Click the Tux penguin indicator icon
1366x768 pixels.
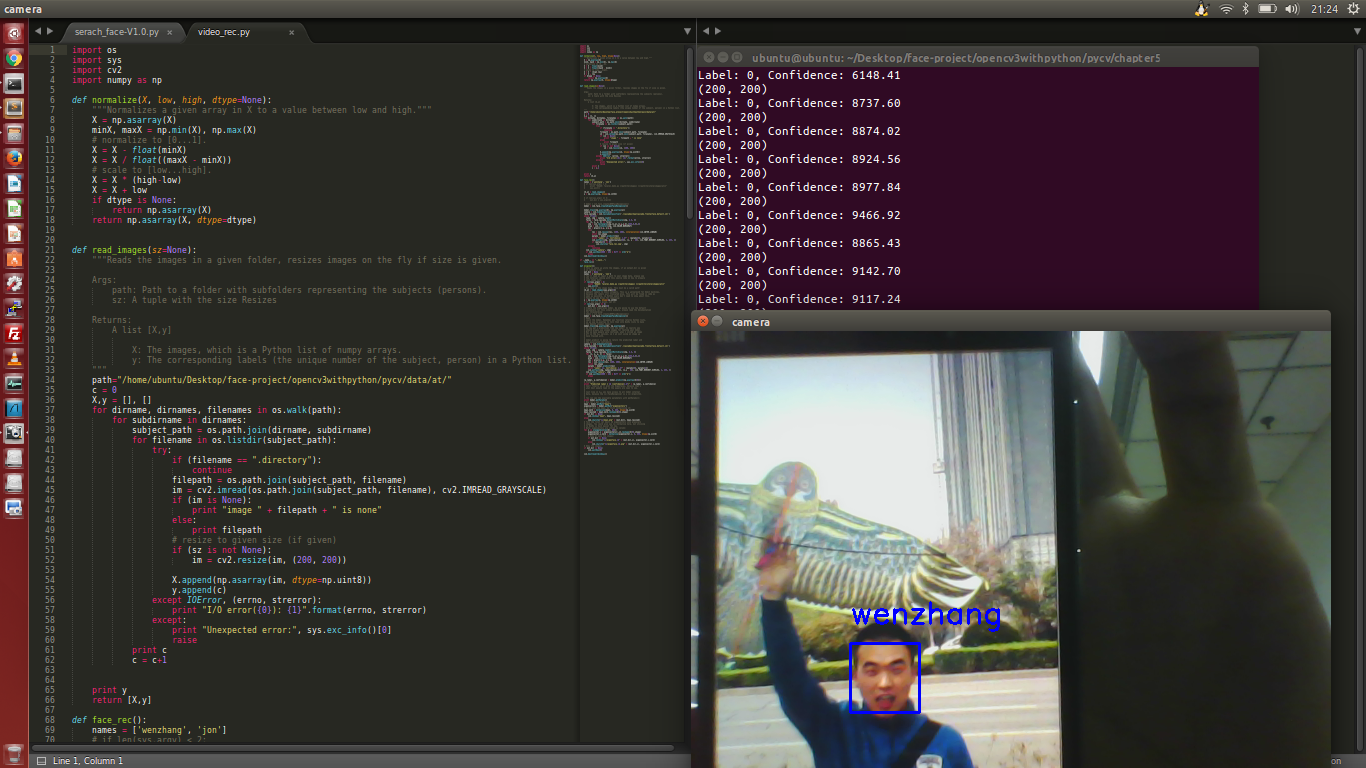(1201, 9)
